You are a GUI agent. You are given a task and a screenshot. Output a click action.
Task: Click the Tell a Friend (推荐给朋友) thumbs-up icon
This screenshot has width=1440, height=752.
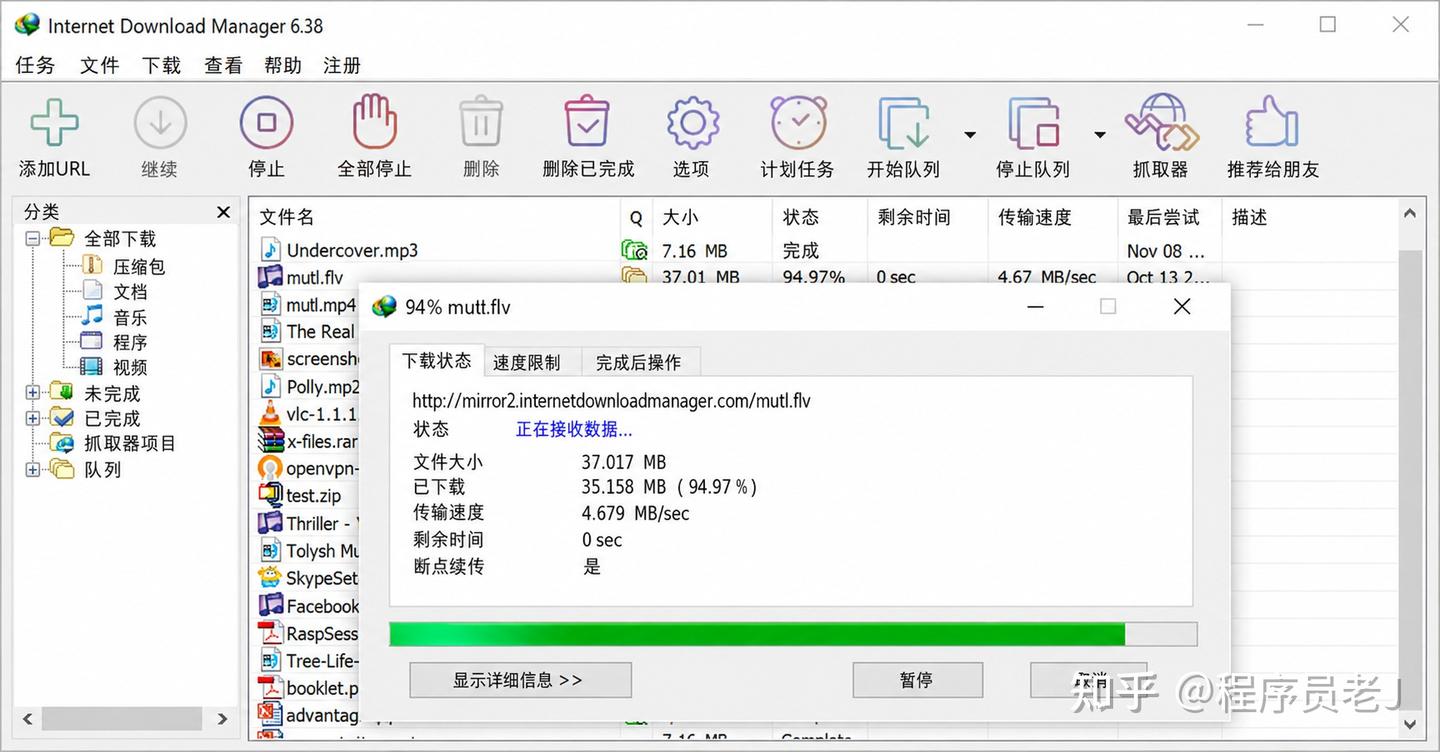(x=1272, y=123)
